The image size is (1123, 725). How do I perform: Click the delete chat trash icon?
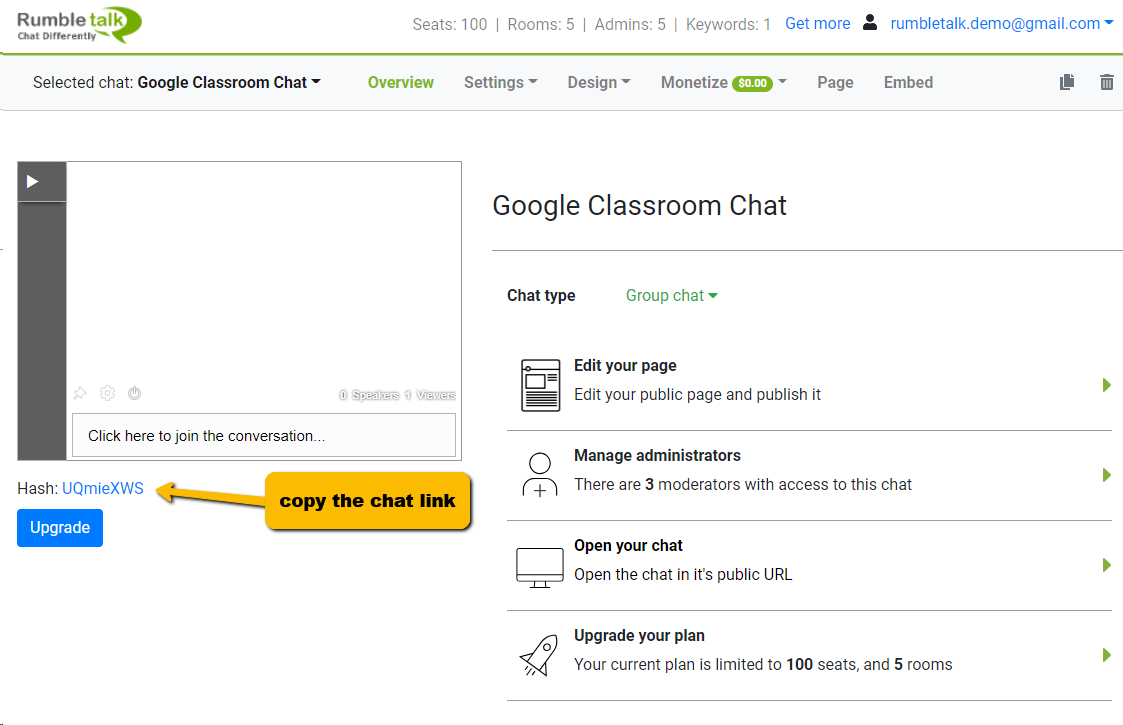point(1107,82)
